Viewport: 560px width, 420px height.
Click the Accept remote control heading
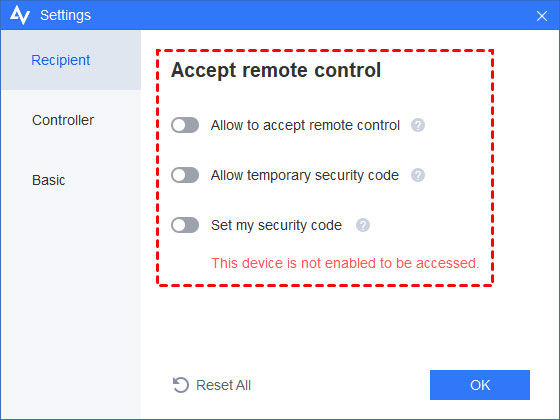pyautogui.click(x=276, y=70)
